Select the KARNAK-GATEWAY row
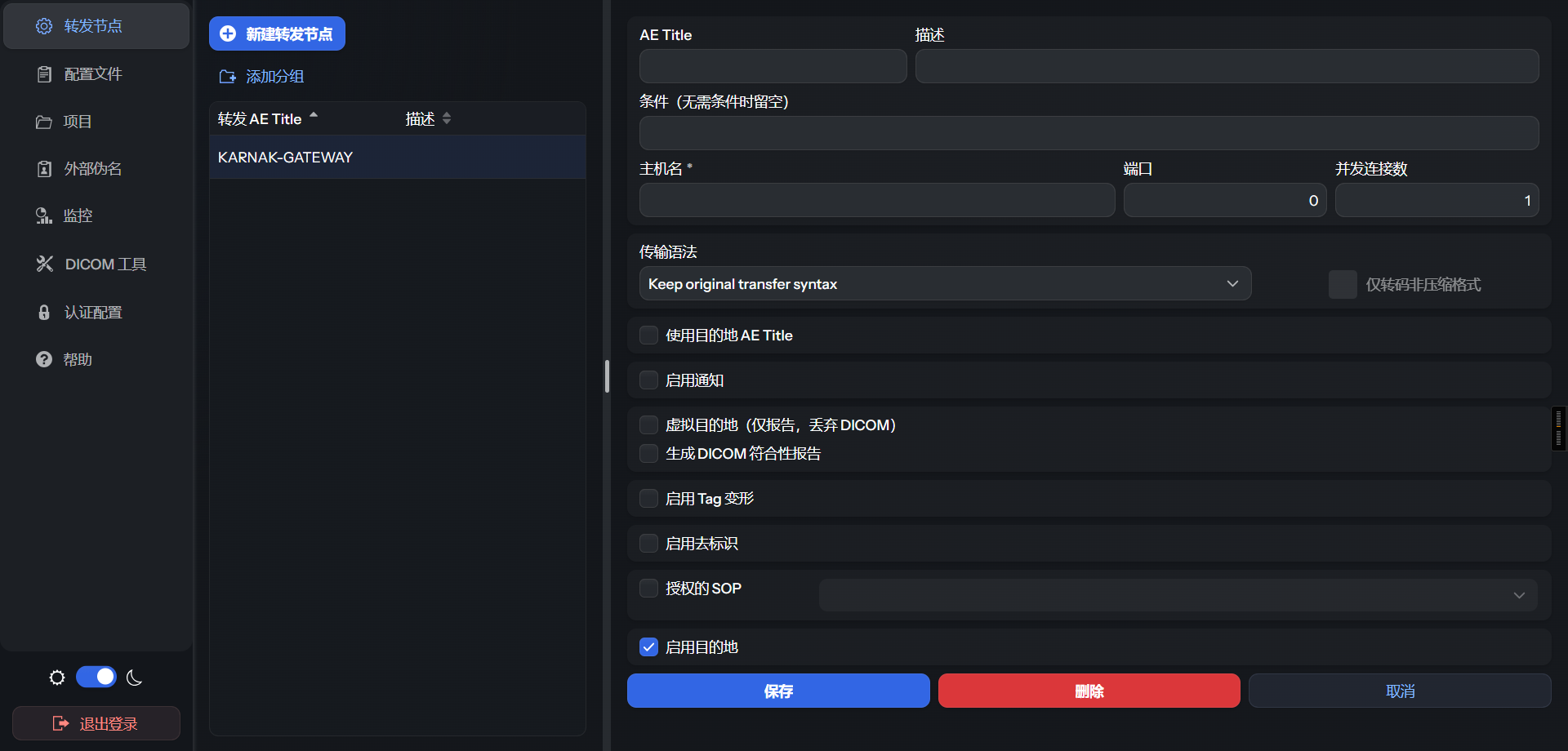Screen dimensions: 1568x751 pyautogui.click(x=398, y=157)
